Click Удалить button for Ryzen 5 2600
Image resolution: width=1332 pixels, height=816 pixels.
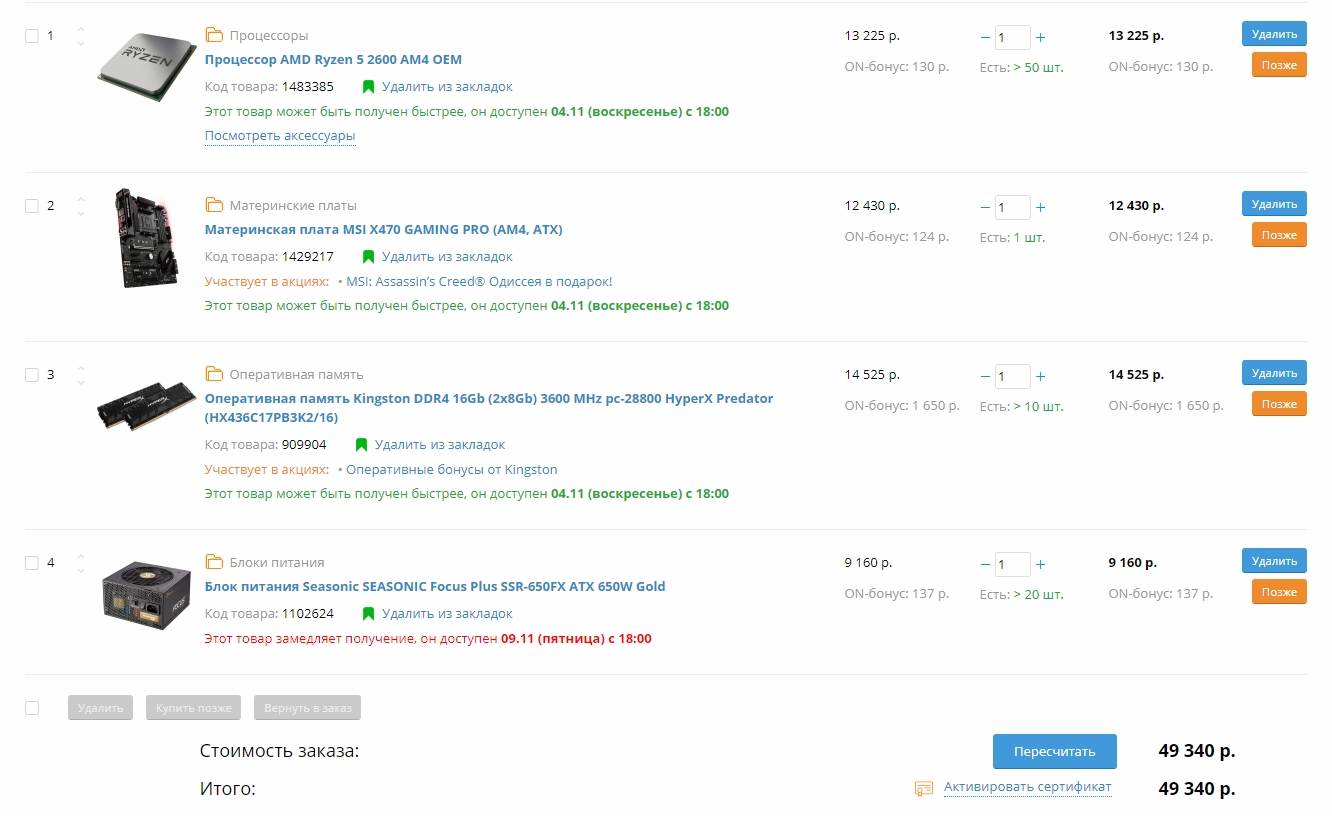tap(1274, 34)
